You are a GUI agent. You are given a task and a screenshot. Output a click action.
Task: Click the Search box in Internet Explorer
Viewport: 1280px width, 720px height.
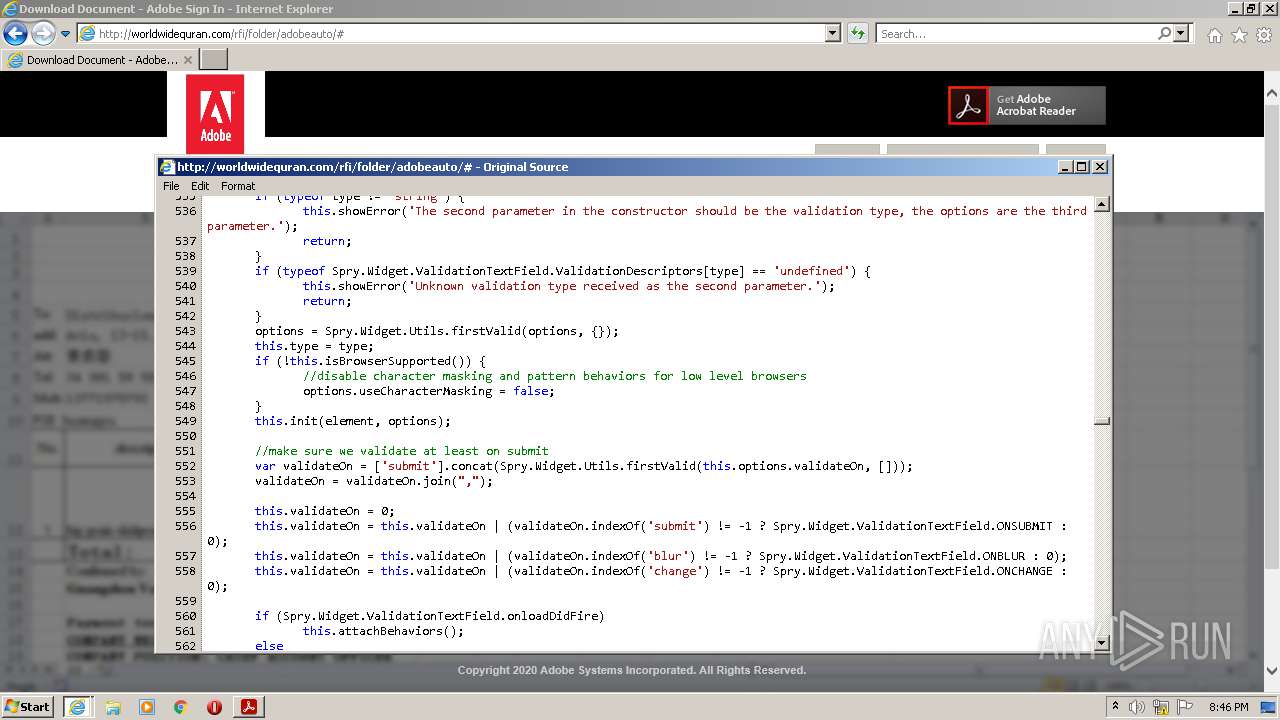pos(1017,33)
